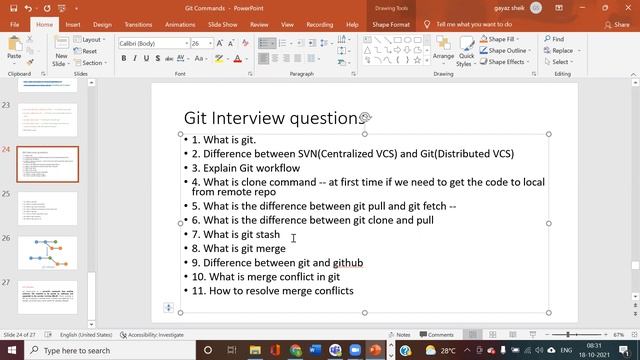Image resolution: width=640 pixels, height=360 pixels.
Task: Switch to Slide Sorter view icon
Action: 493,335
